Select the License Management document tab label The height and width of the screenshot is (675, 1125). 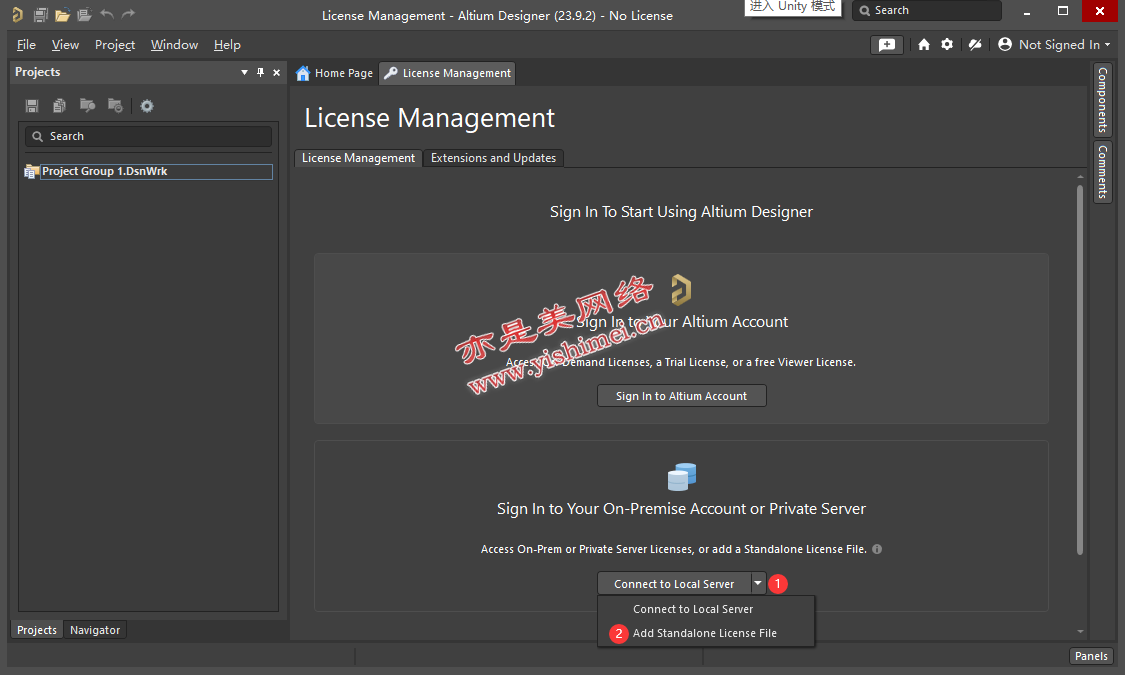click(x=457, y=73)
